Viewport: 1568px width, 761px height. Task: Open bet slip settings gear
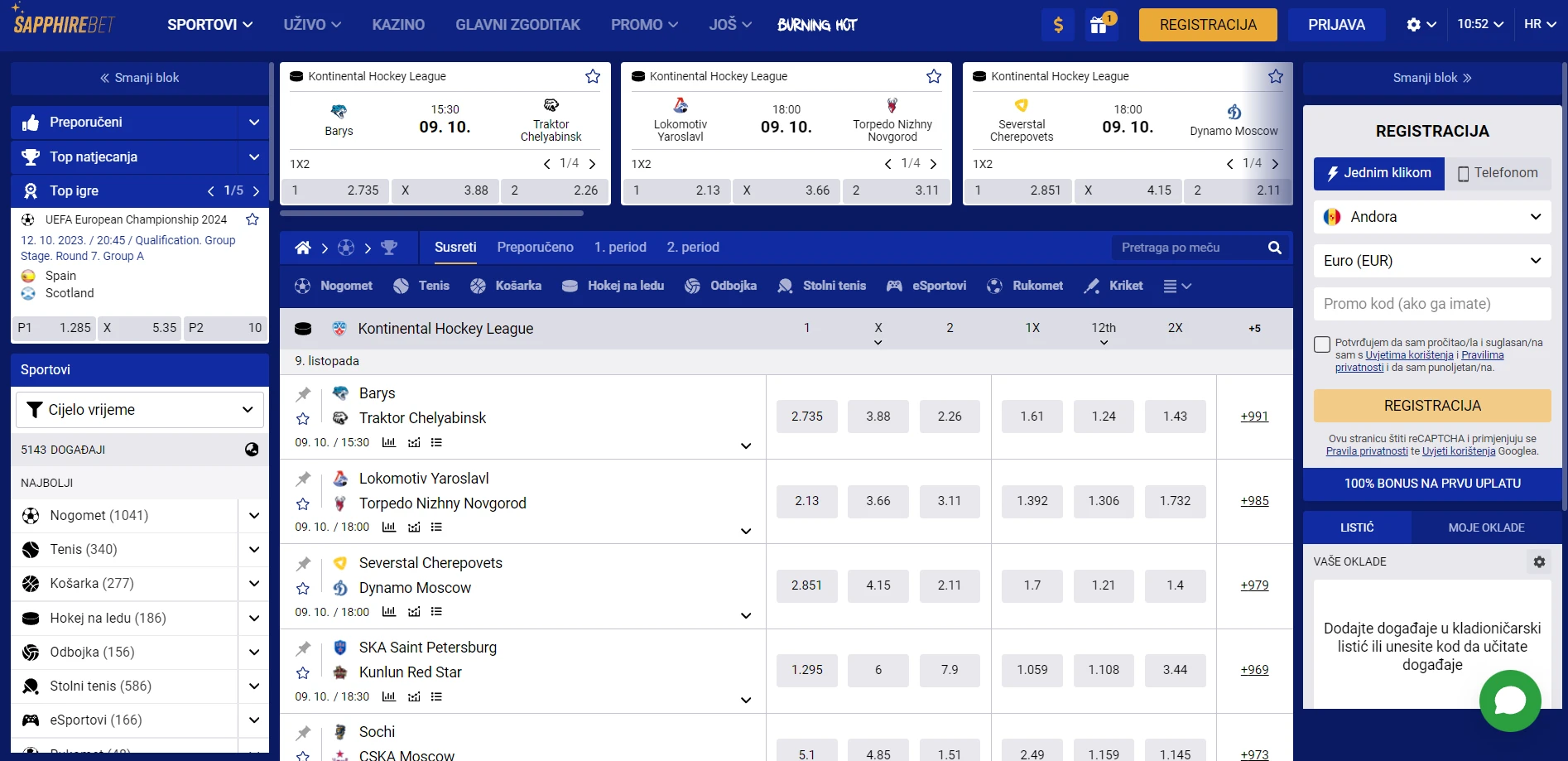pos(1539,561)
